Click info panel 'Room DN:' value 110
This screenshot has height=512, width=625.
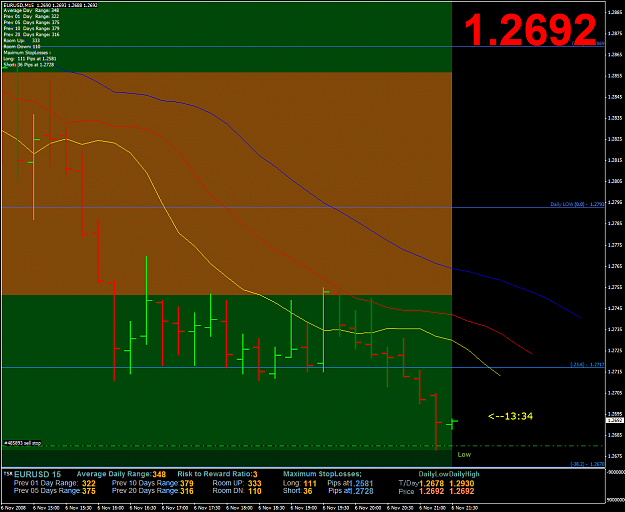254,491
